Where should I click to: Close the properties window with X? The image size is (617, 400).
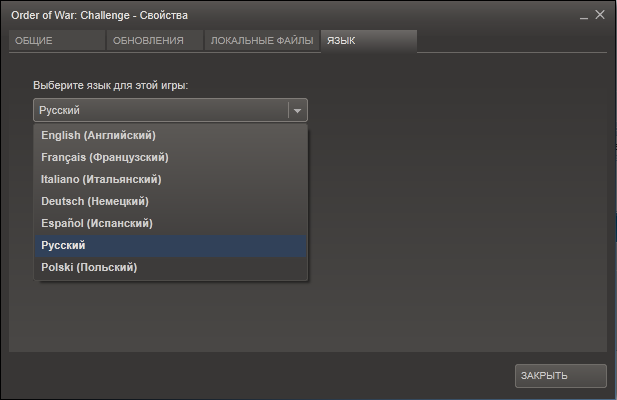(600, 15)
